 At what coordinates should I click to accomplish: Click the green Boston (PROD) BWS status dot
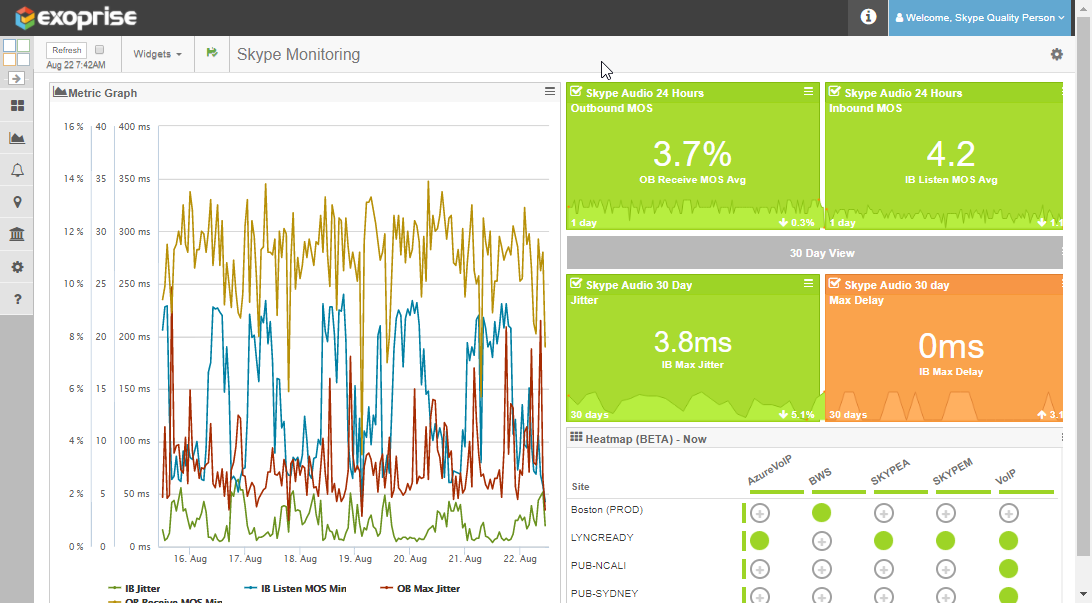click(x=822, y=513)
